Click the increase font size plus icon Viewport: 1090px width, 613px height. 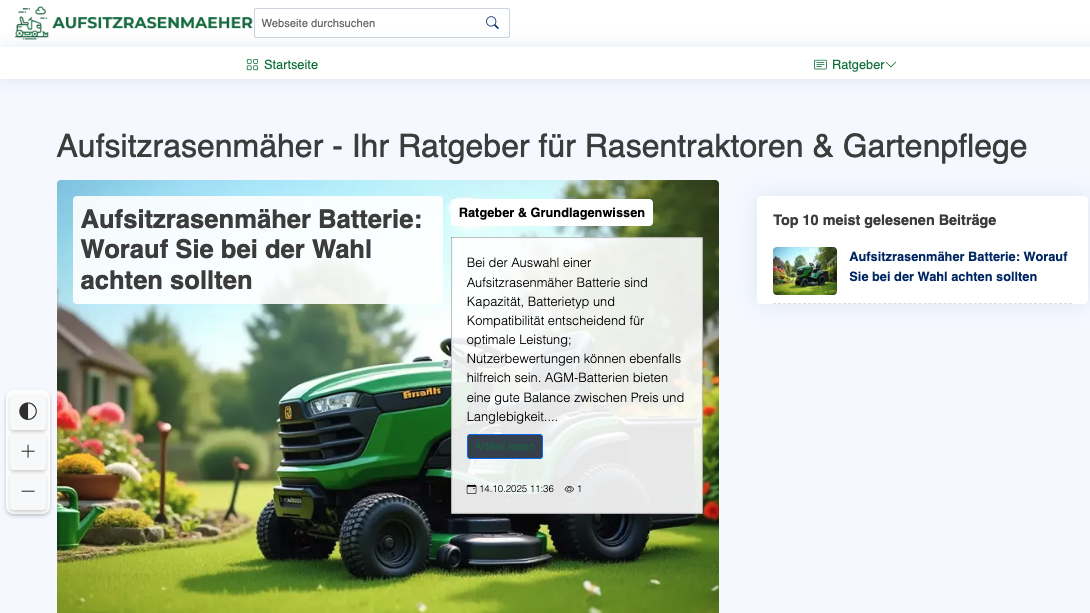(28, 451)
